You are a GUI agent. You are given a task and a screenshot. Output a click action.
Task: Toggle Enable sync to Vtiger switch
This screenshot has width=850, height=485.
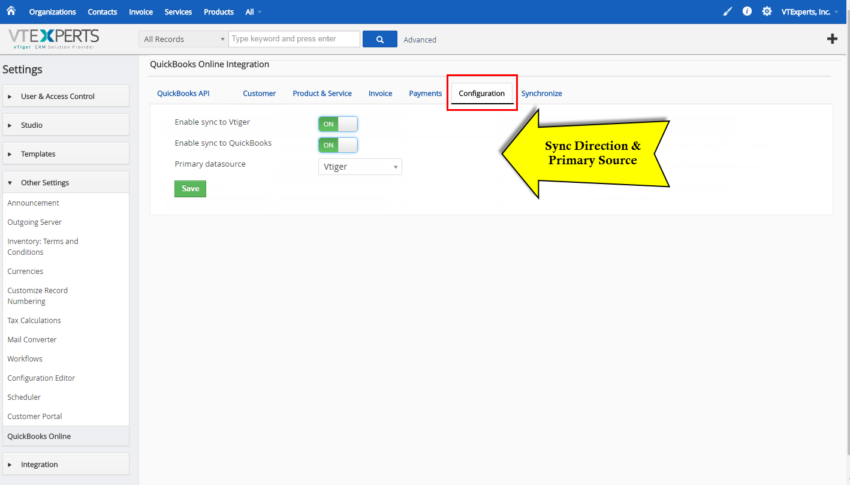click(338, 124)
